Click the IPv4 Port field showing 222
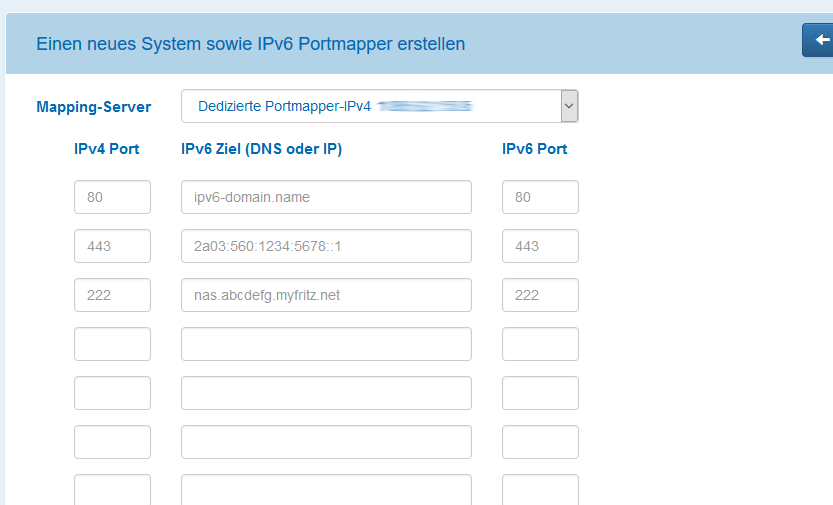833x505 pixels. pos(112,295)
